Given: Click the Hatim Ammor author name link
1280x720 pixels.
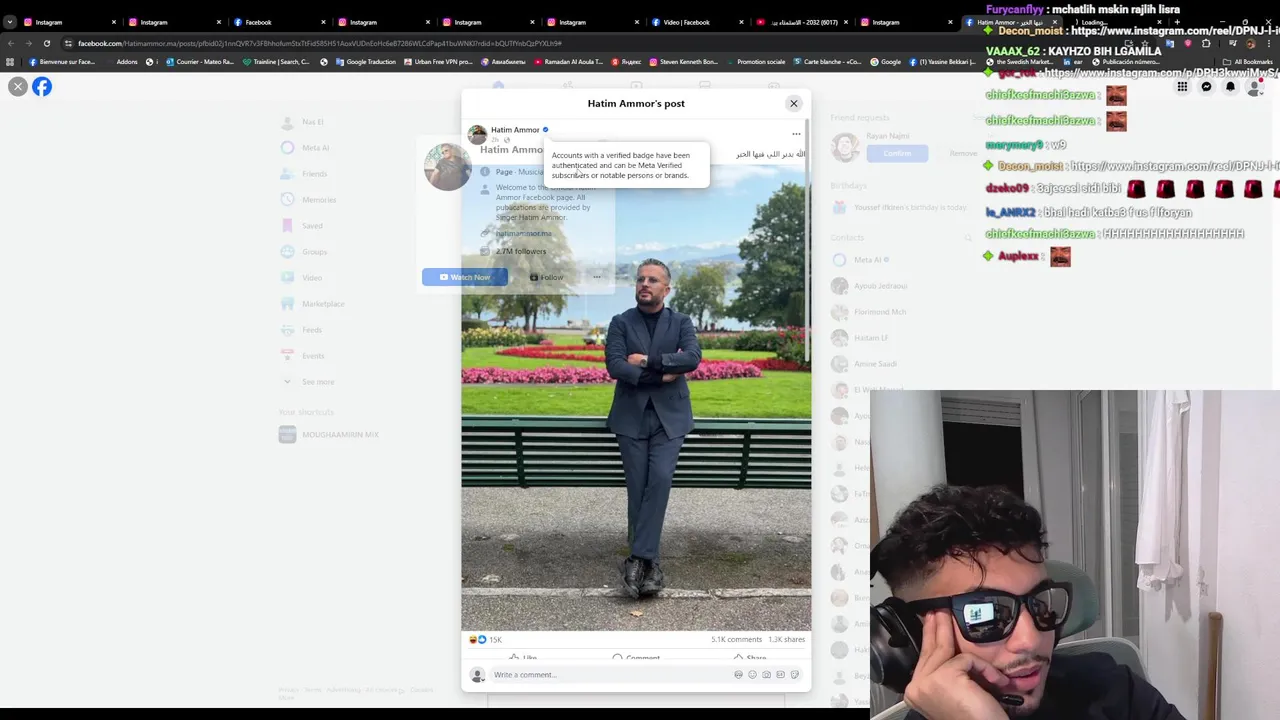Looking at the screenshot, I should point(515,130).
